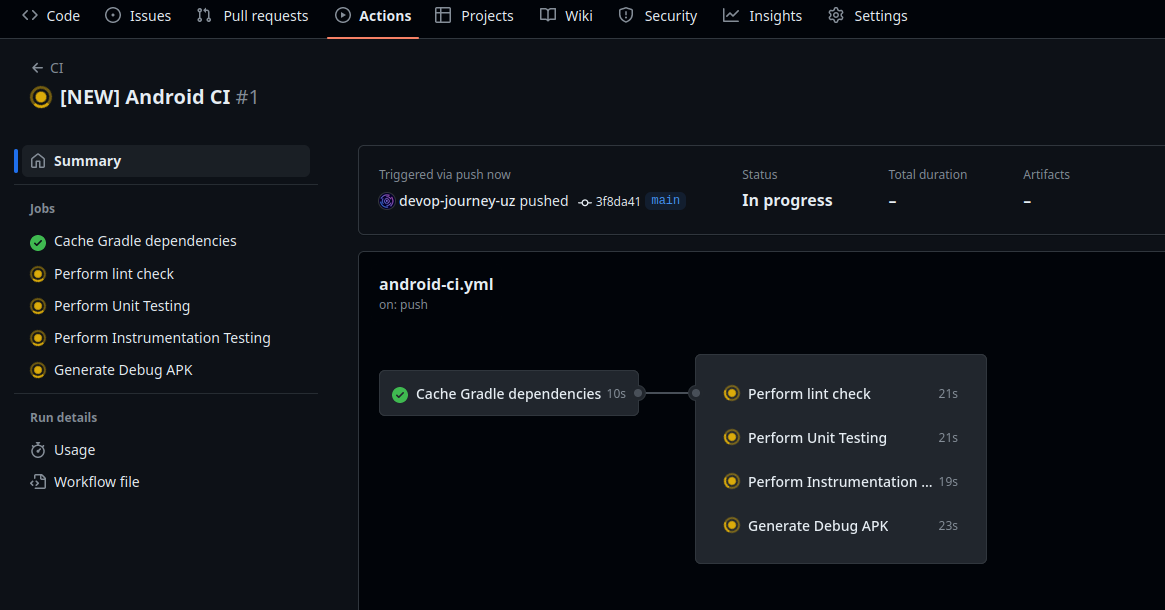Open commit 3f8da41 link

point(618,201)
